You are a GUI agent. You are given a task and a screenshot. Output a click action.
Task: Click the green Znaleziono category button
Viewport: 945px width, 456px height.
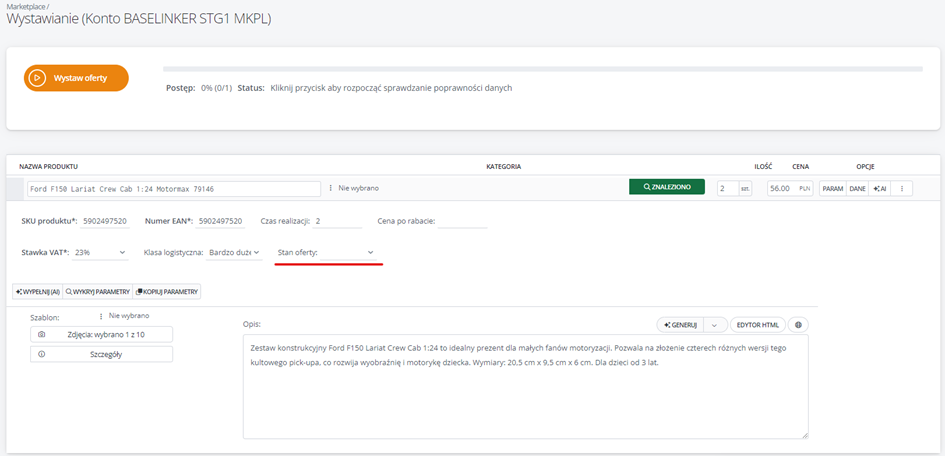666,187
